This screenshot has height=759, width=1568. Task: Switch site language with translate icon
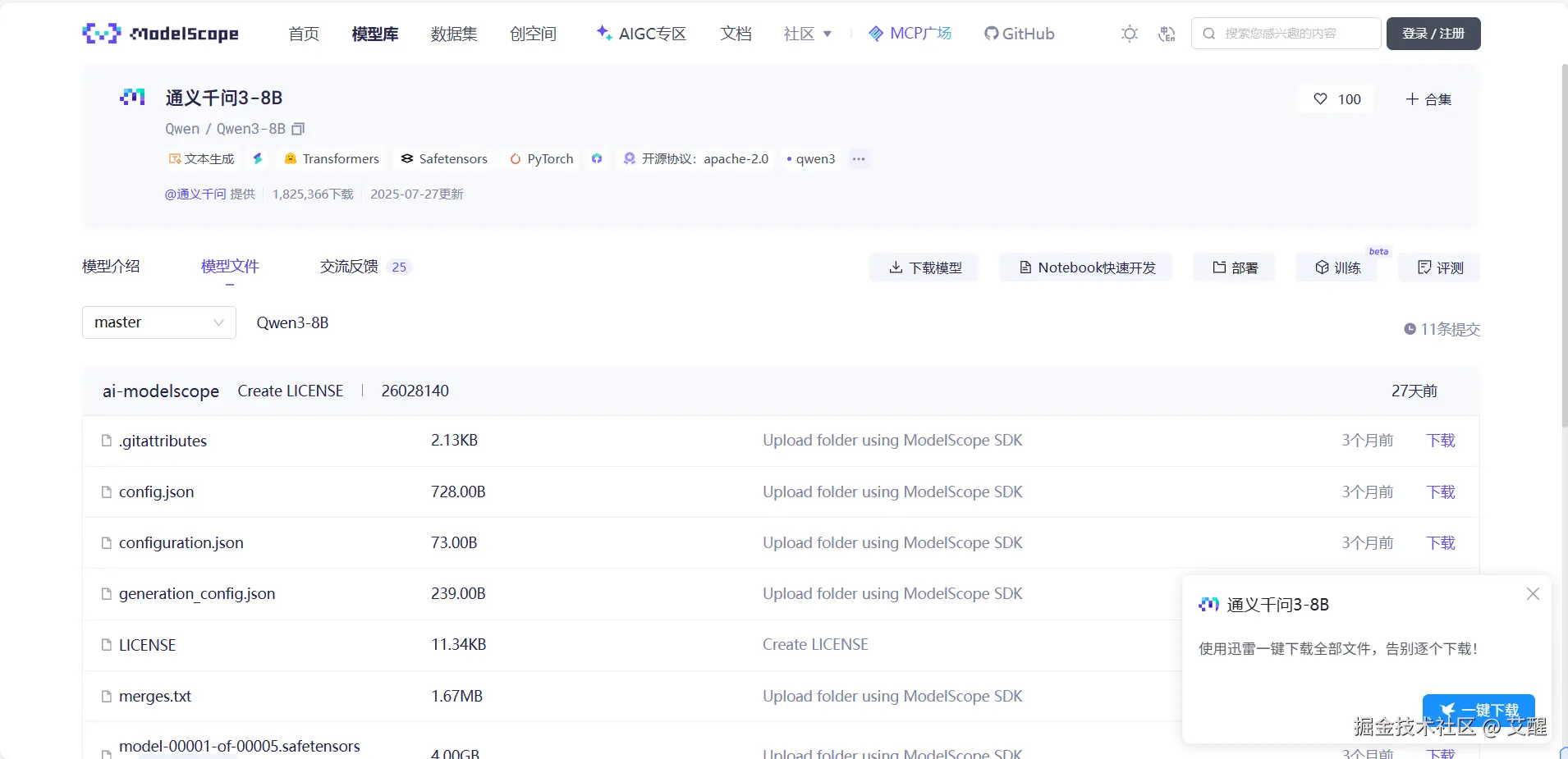(1167, 34)
